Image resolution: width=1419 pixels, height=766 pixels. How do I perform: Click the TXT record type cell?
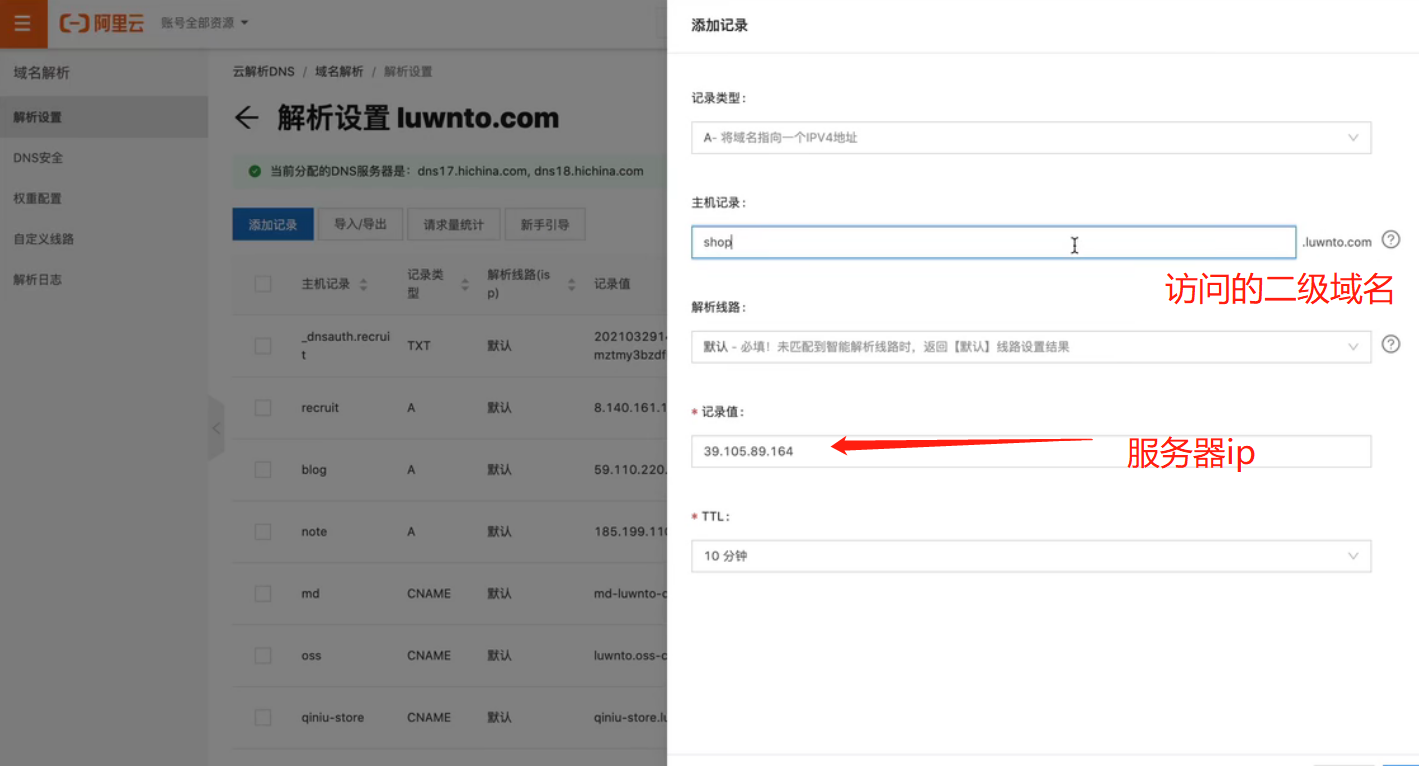pyautogui.click(x=419, y=346)
